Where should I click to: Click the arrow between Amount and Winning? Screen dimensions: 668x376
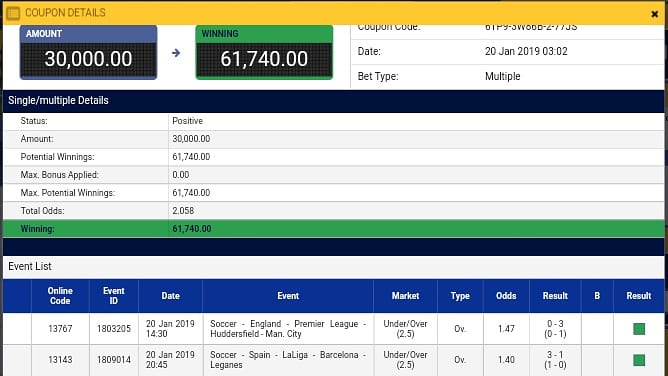[x=176, y=53]
